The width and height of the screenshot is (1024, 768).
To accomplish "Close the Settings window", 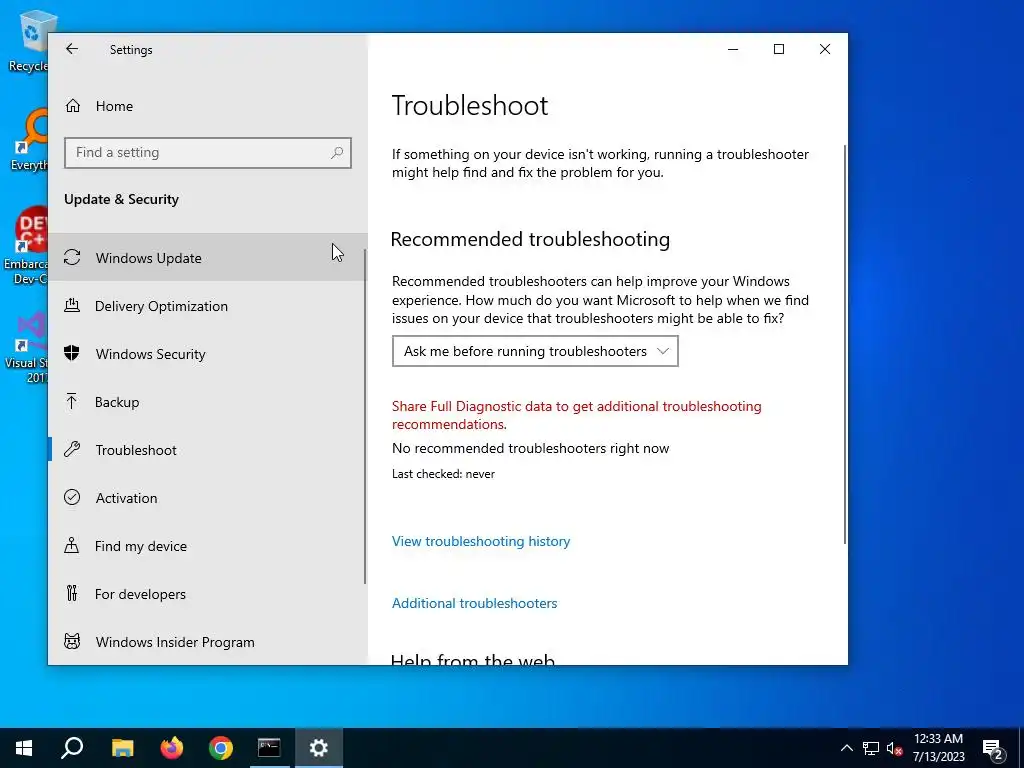I will [x=825, y=49].
